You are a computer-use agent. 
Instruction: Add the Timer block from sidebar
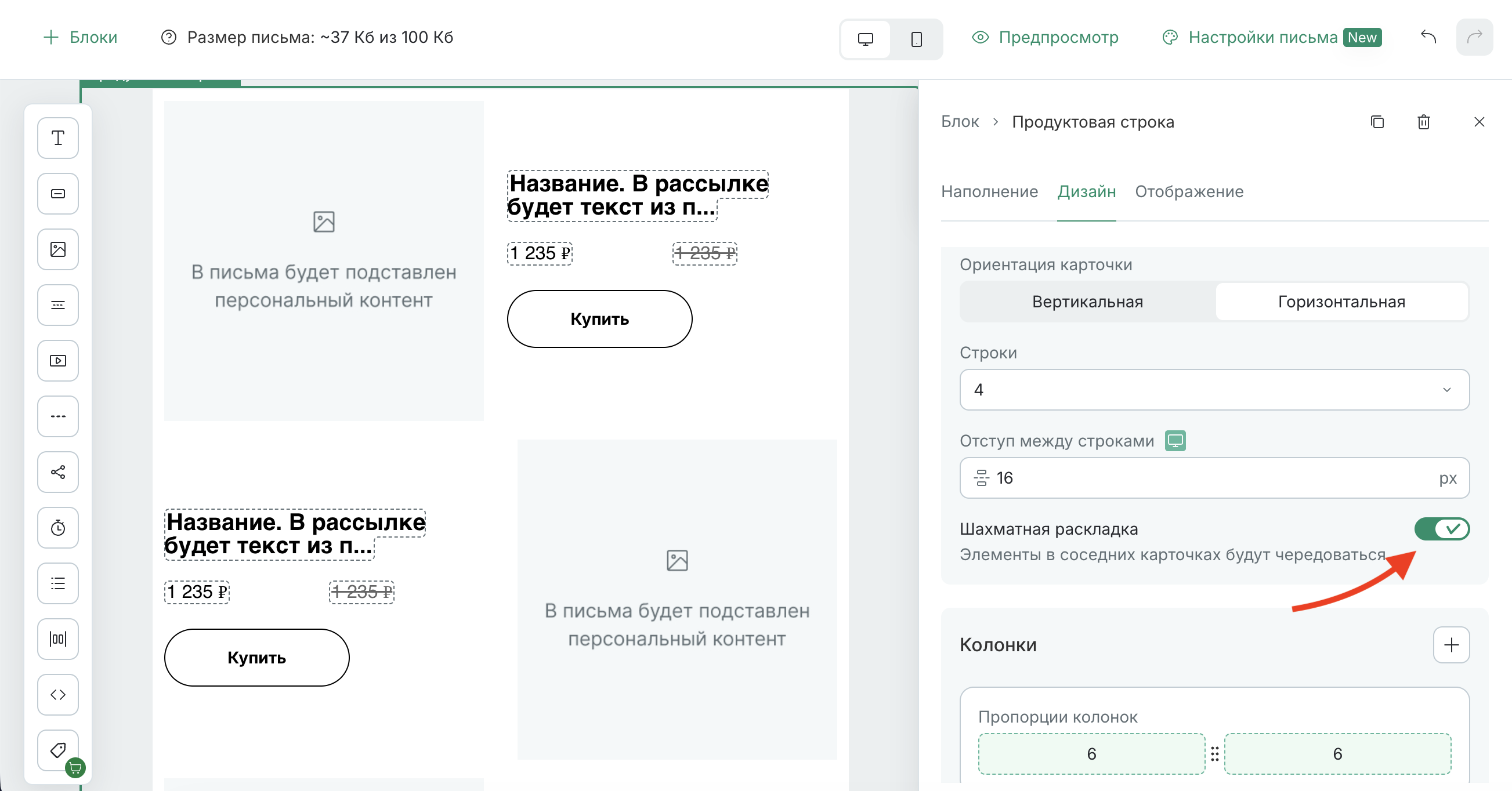[57, 528]
